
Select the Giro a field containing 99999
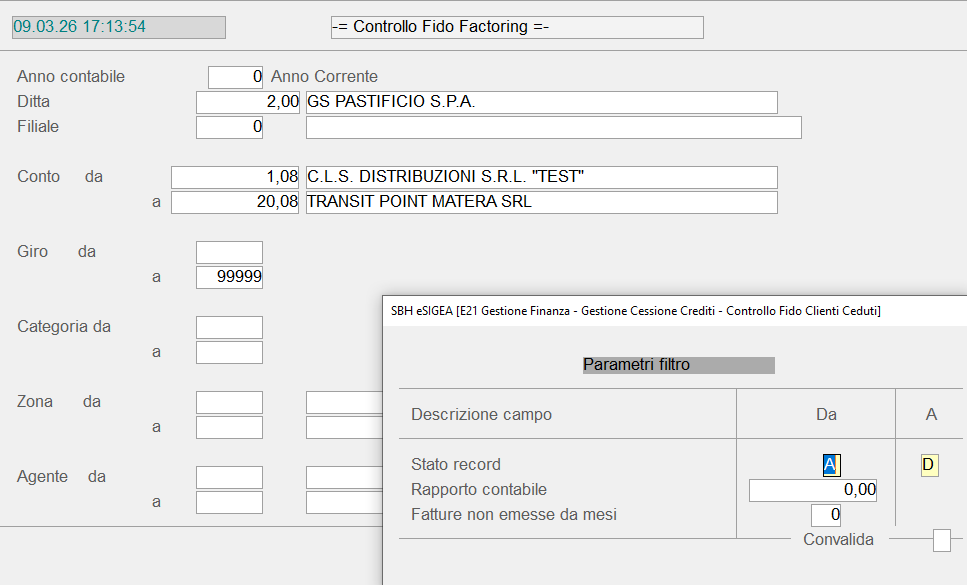tap(229, 277)
